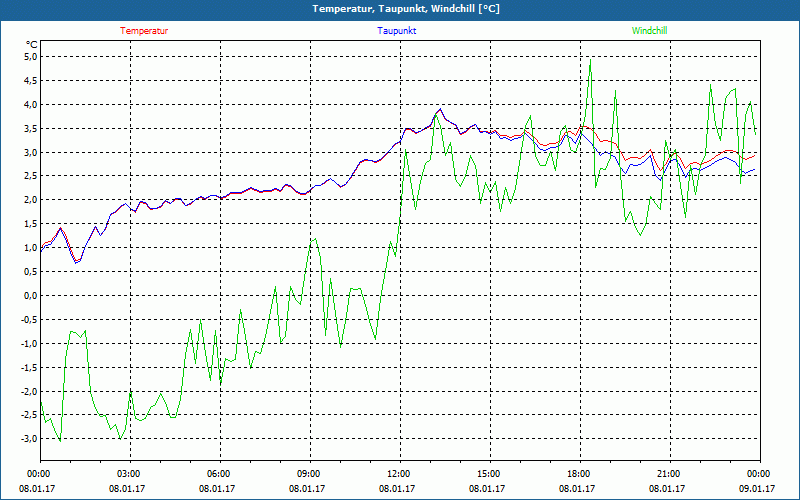
Task: Click the 08.01.17 date under 06:00
Action: coord(217,489)
